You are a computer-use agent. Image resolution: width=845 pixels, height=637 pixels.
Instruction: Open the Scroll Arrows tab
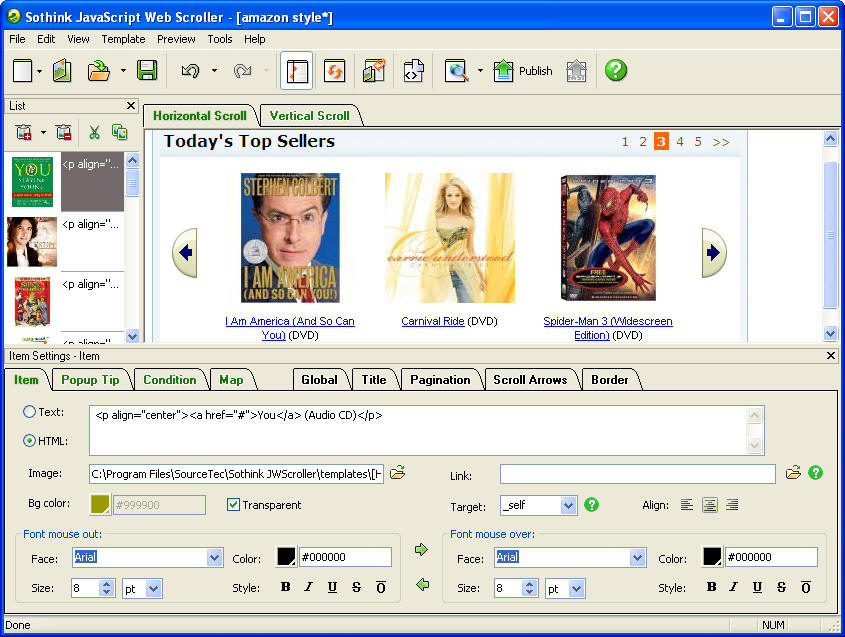(530, 380)
